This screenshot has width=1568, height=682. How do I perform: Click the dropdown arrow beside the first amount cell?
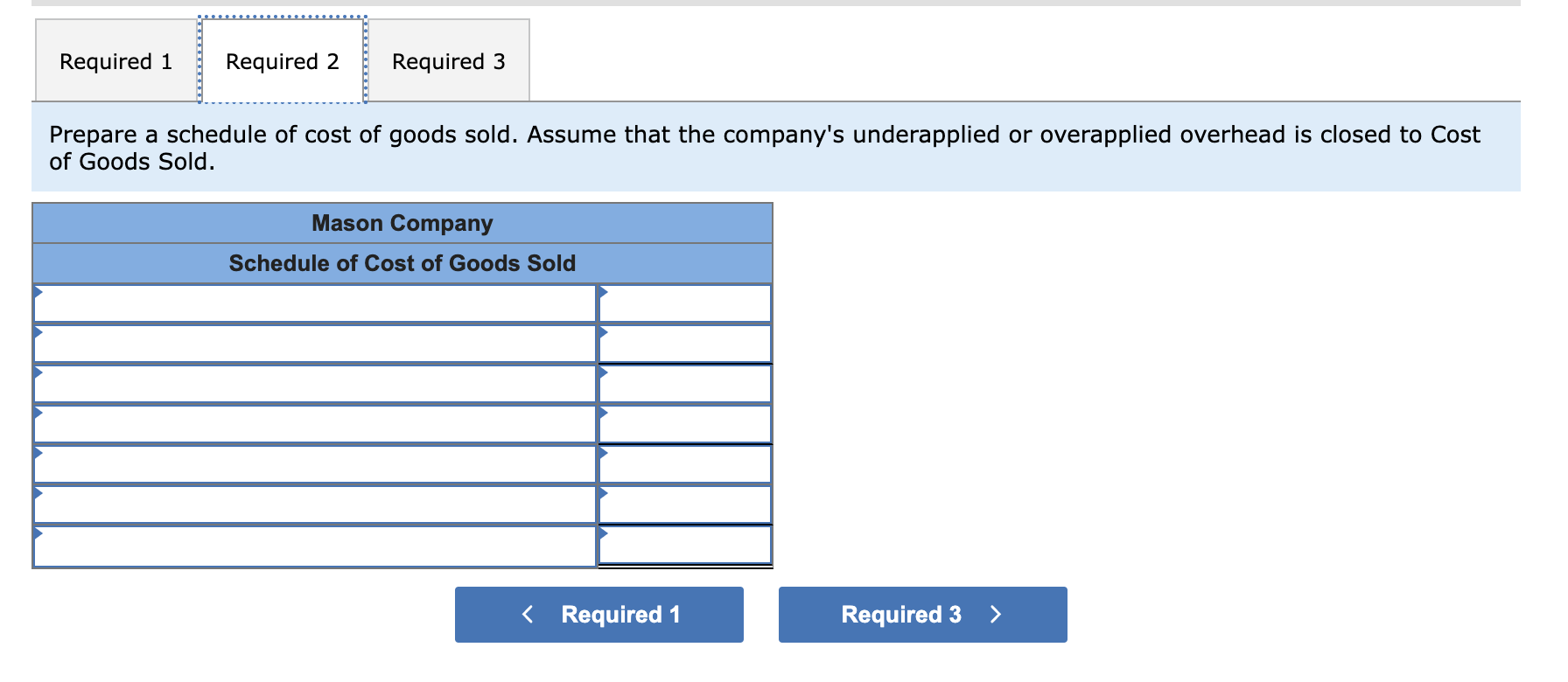602,294
